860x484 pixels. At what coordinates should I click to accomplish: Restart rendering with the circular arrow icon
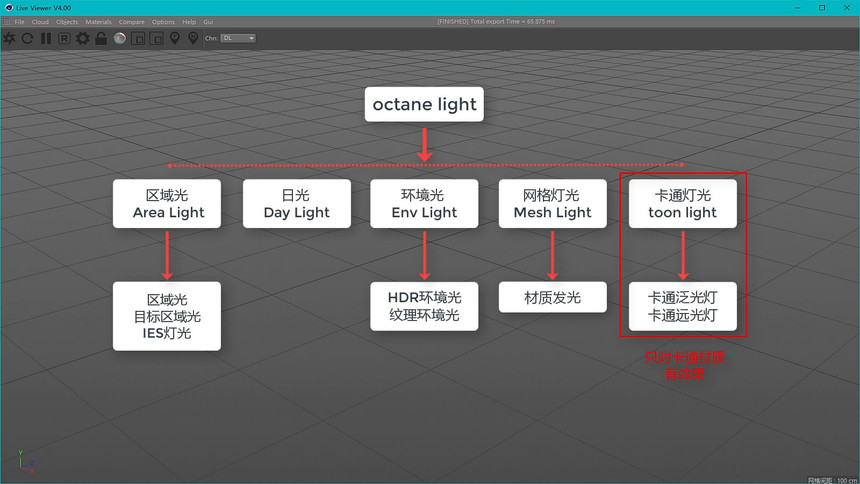click(x=27, y=38)
